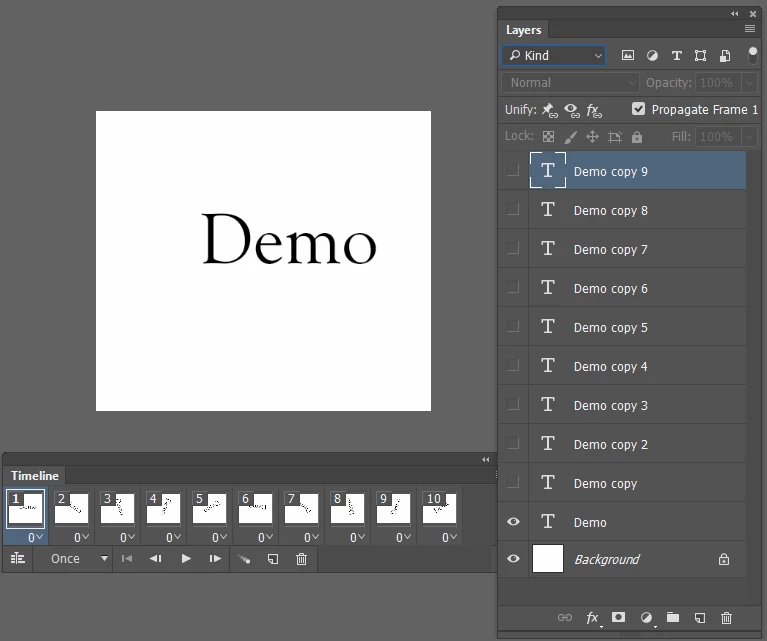Select the Demo copy 3 layer
The width and height of the screenshot is (767, 641).
click(x=637, y=405)
